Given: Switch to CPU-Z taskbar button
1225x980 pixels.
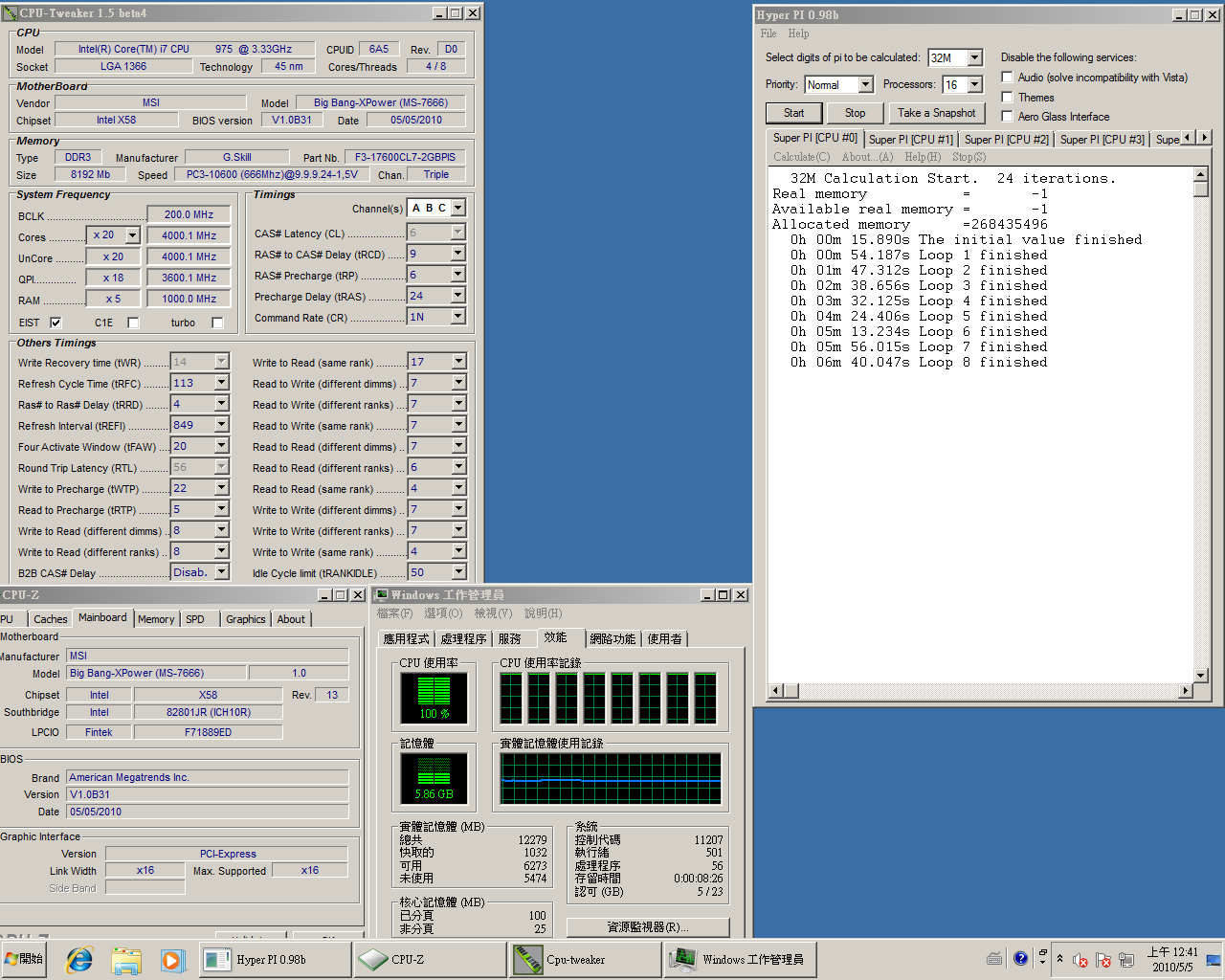Looking at the screenshot, I should pos(430,959).
